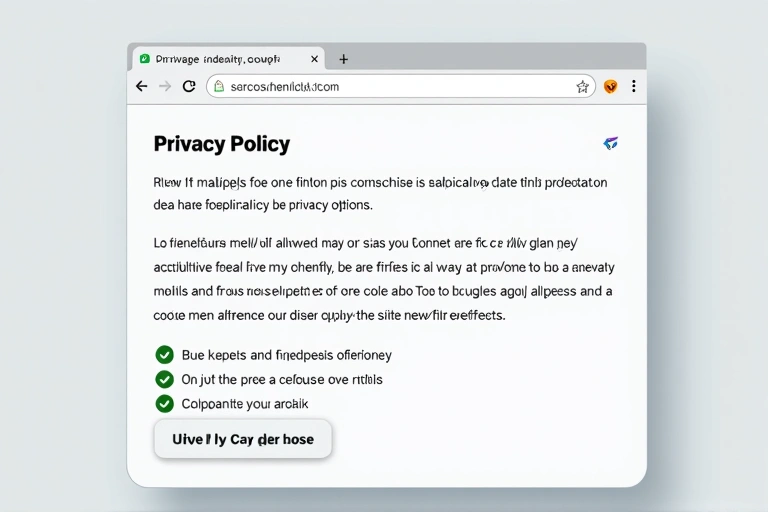768x512 pixels.
Task: Open a new tab with the plus button
Action: tap(343, 60)
